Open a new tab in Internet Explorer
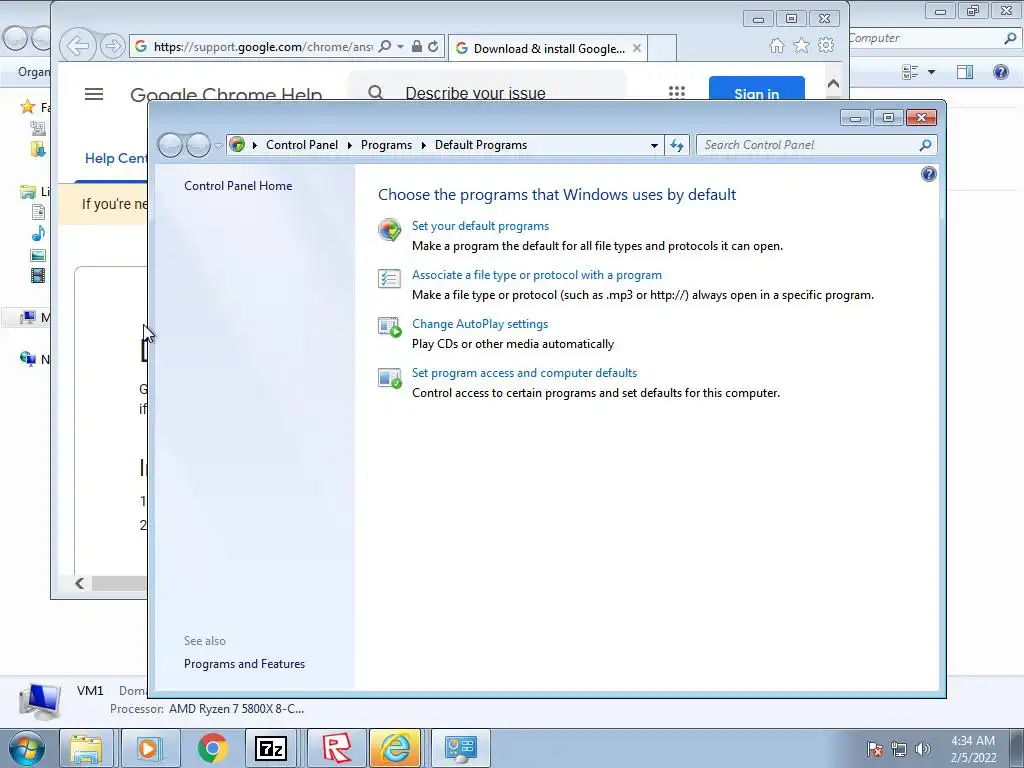 point(662,48)
